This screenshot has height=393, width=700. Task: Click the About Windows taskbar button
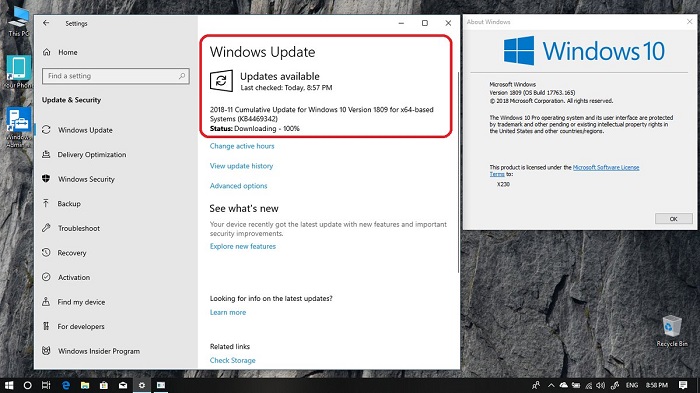click(x=161, y=385)
